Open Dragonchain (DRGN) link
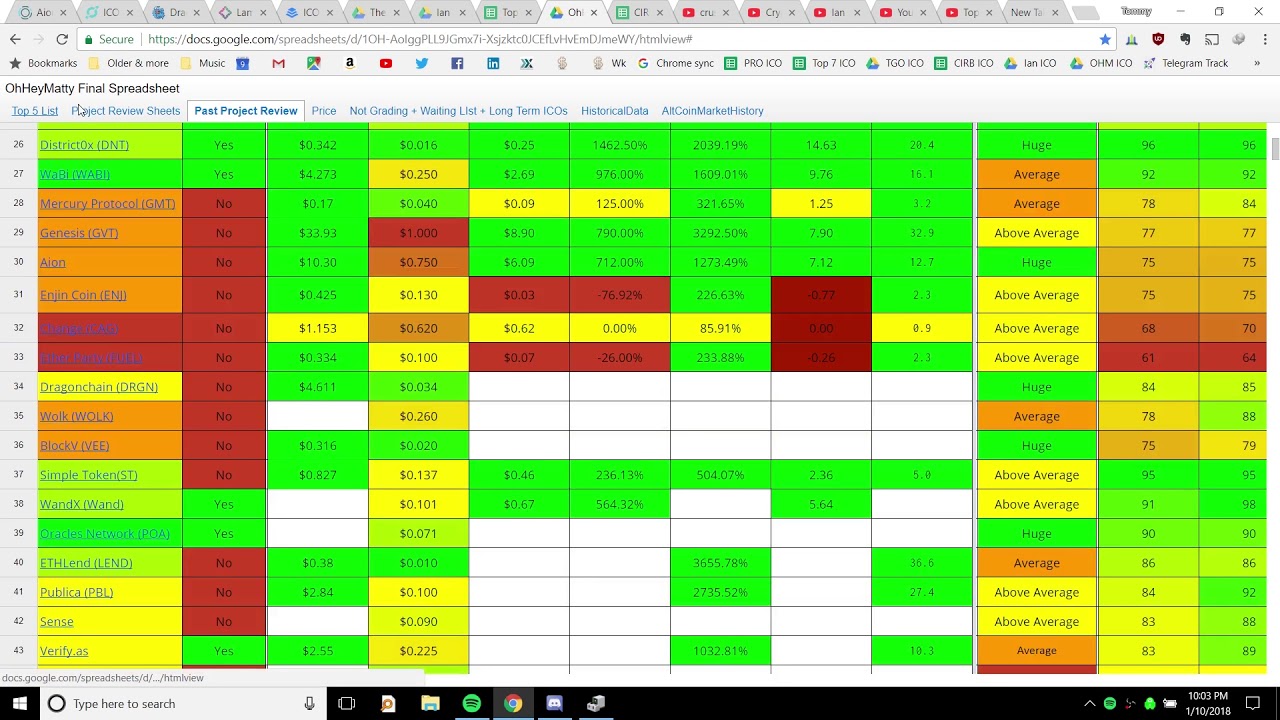The width and height of the screenshot is (1280, 720). [x=99, y=387]
